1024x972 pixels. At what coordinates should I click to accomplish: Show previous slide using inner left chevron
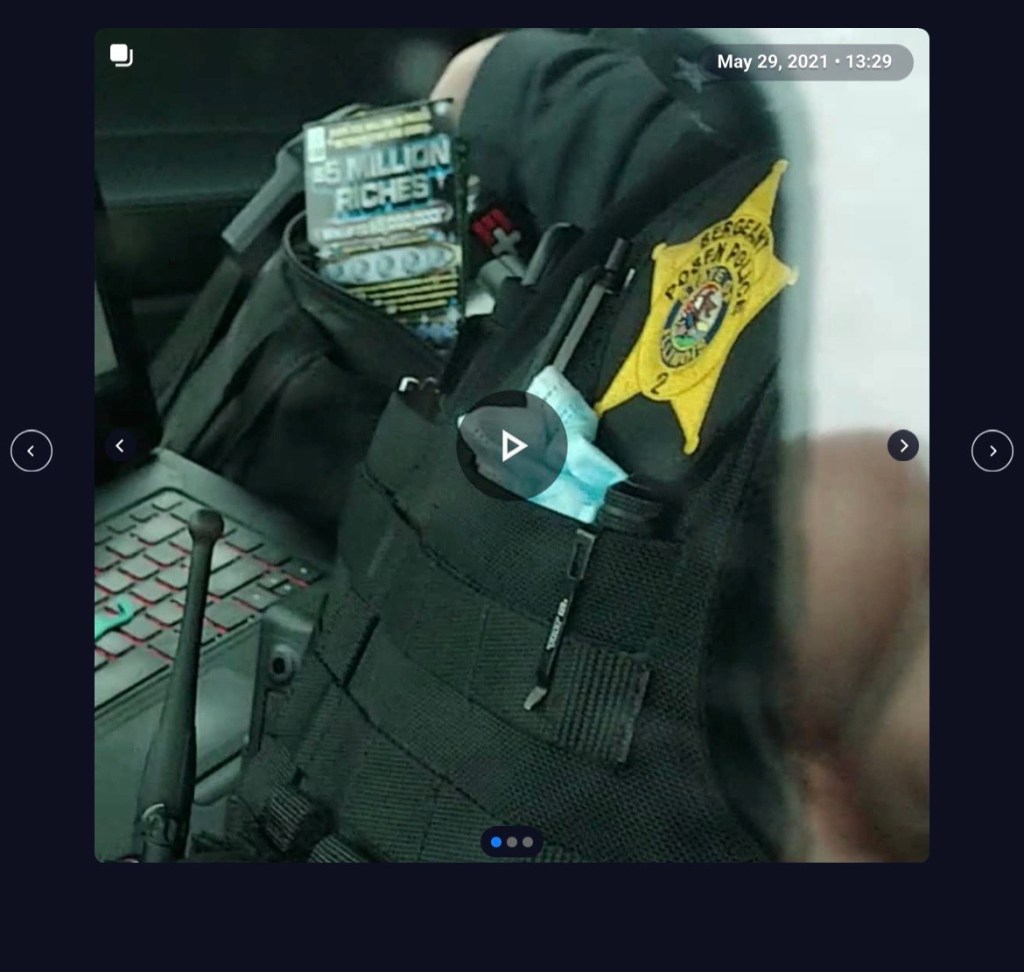(120, 446)
